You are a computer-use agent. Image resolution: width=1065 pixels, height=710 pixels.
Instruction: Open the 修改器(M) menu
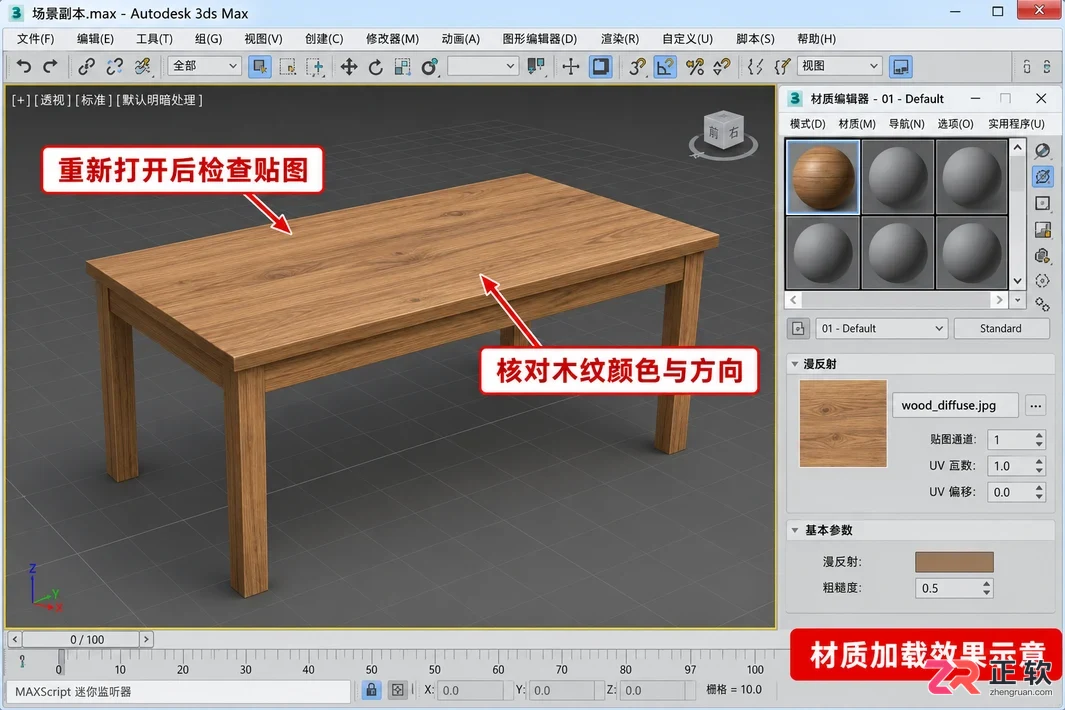pyautogui.click(x=392, y=39)
